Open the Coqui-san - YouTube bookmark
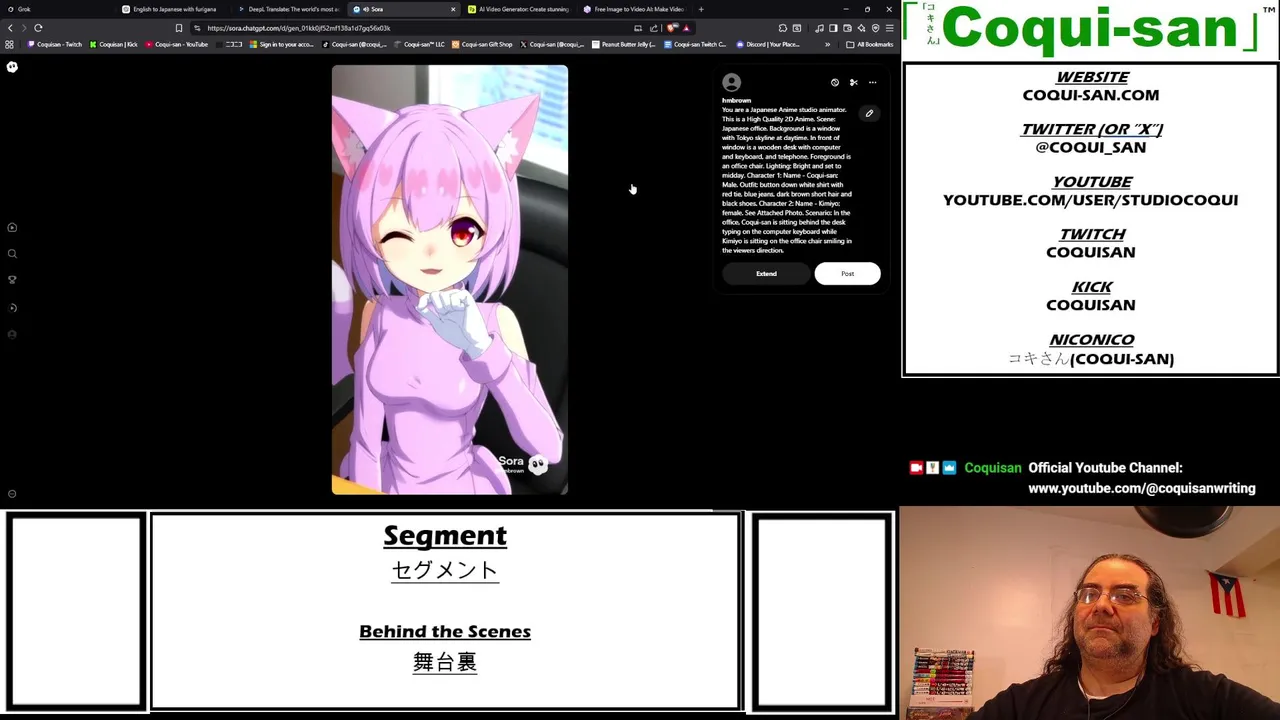The image size is (1280, 720). coord(177,44)
